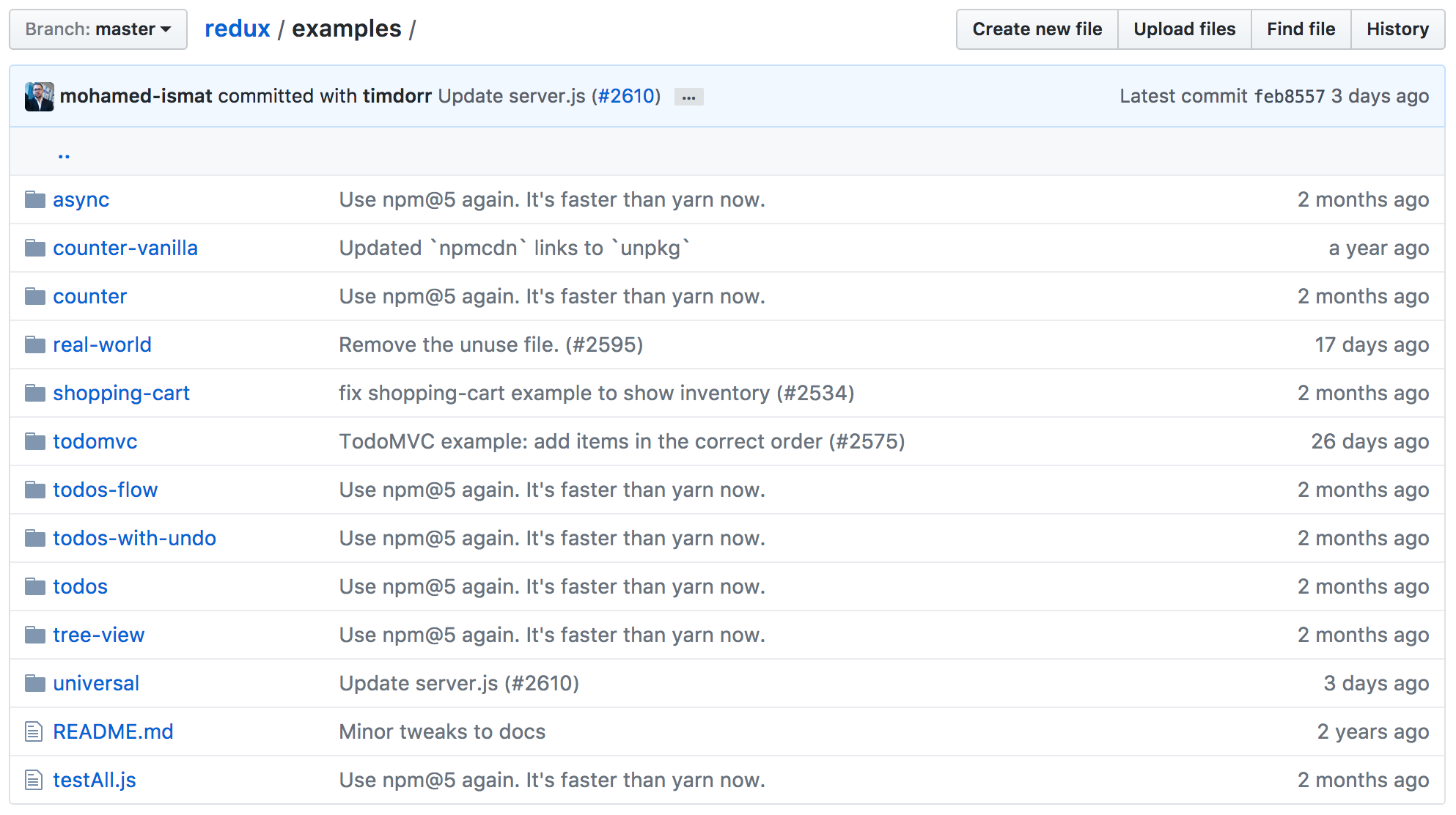
Task: Open the redux breadcrumb link
Action: (x=237, y=29)
